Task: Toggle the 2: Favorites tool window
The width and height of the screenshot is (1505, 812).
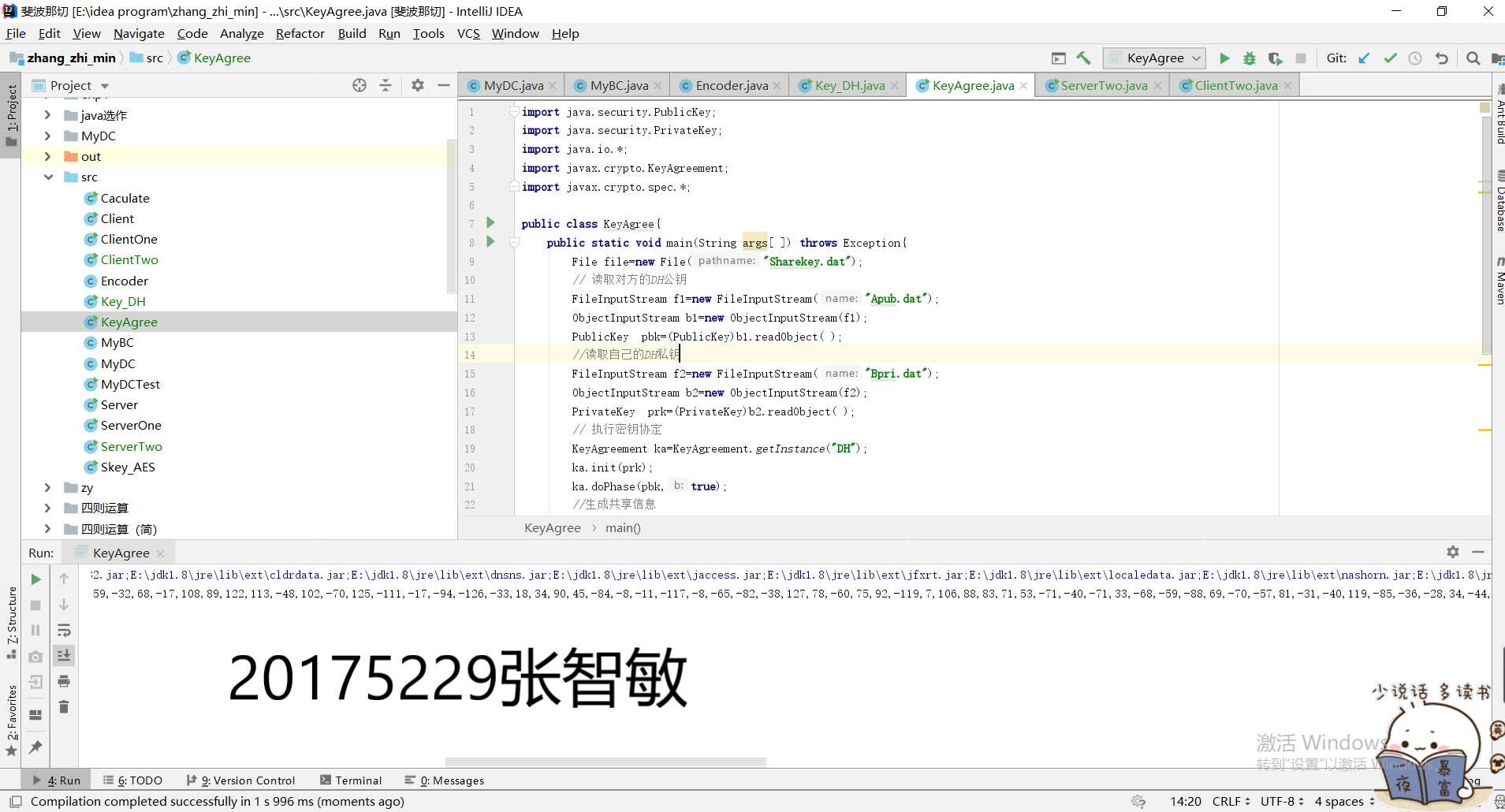Action: (x=11, y=721)
